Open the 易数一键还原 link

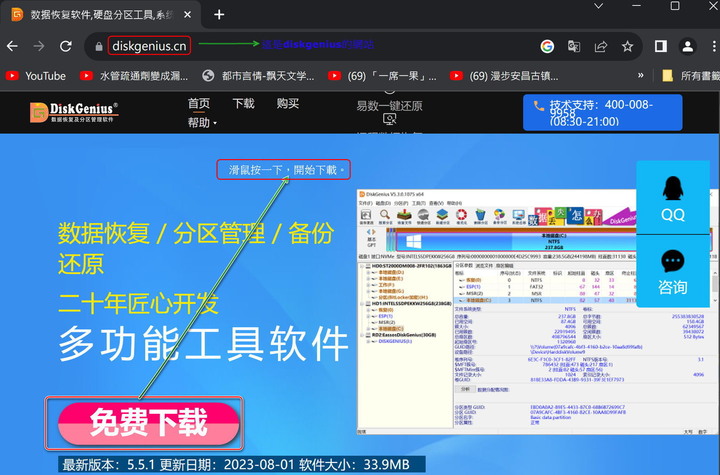389,106
